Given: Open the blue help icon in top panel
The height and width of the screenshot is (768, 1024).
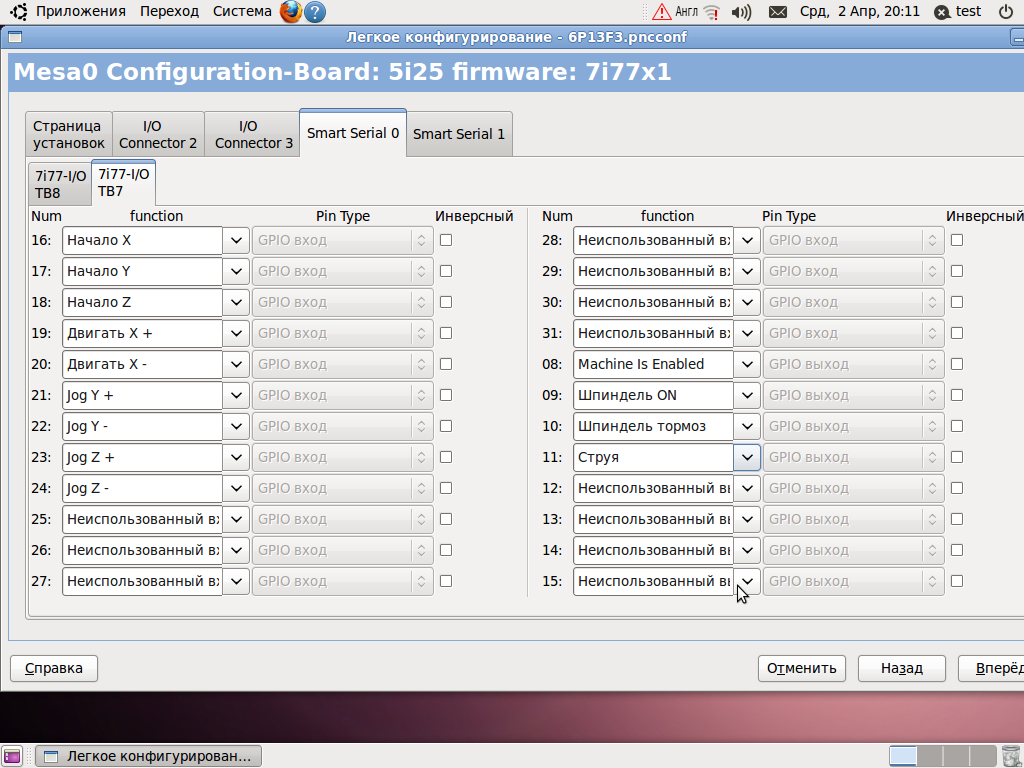Looking at the screenshot, I should tap(315, 12).
